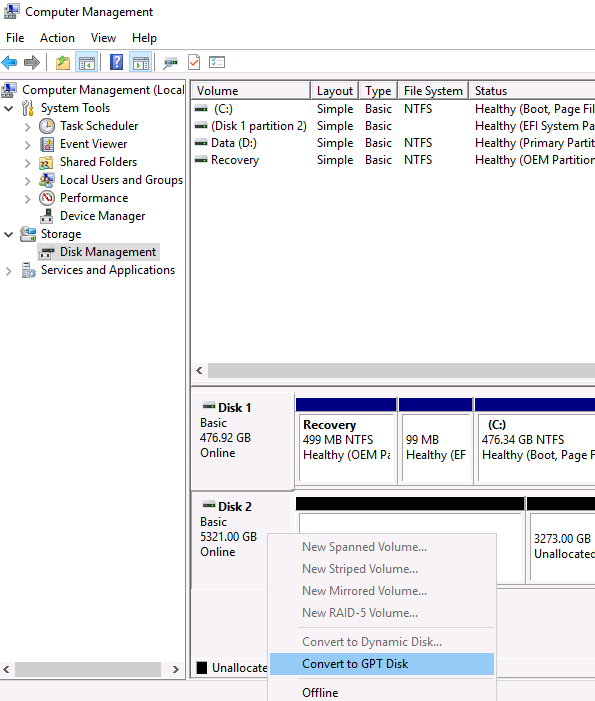Click the Status column header

pos(532,91)
